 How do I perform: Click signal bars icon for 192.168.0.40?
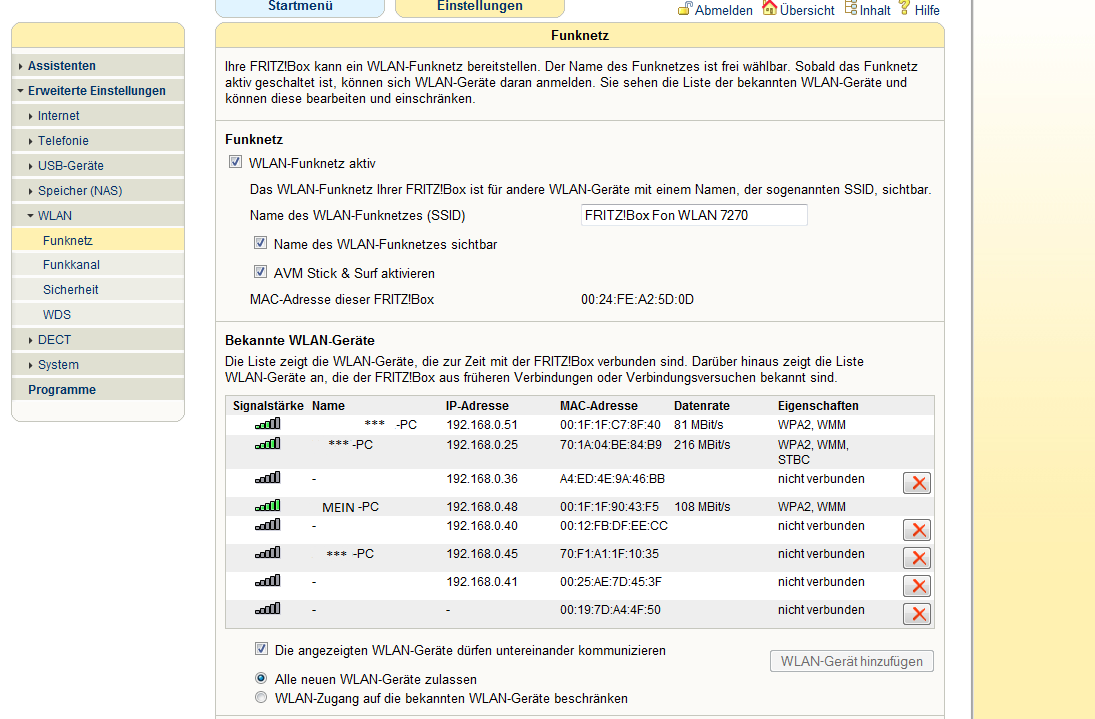coord(267,525)
